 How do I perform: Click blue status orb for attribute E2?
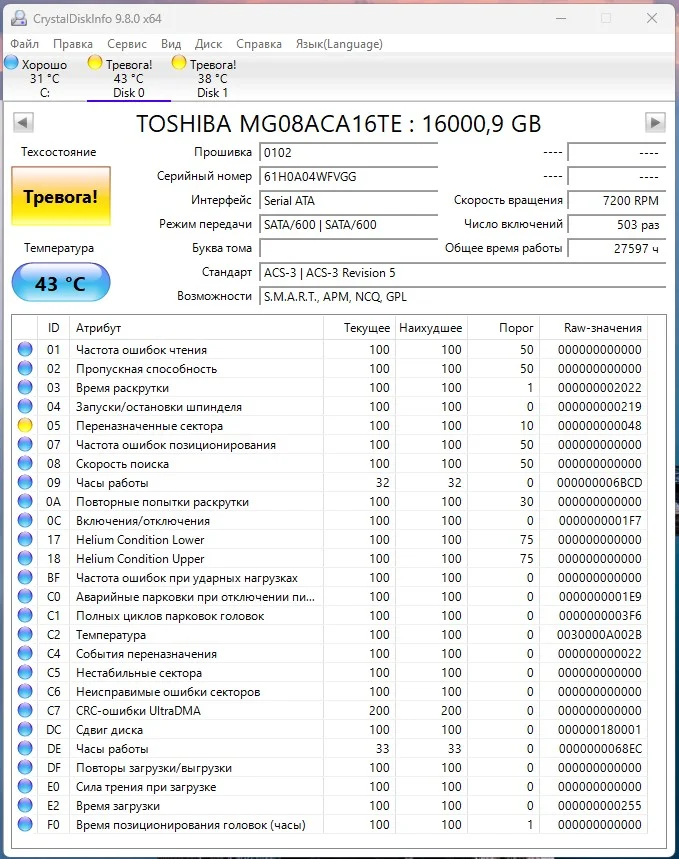point(25,805)
